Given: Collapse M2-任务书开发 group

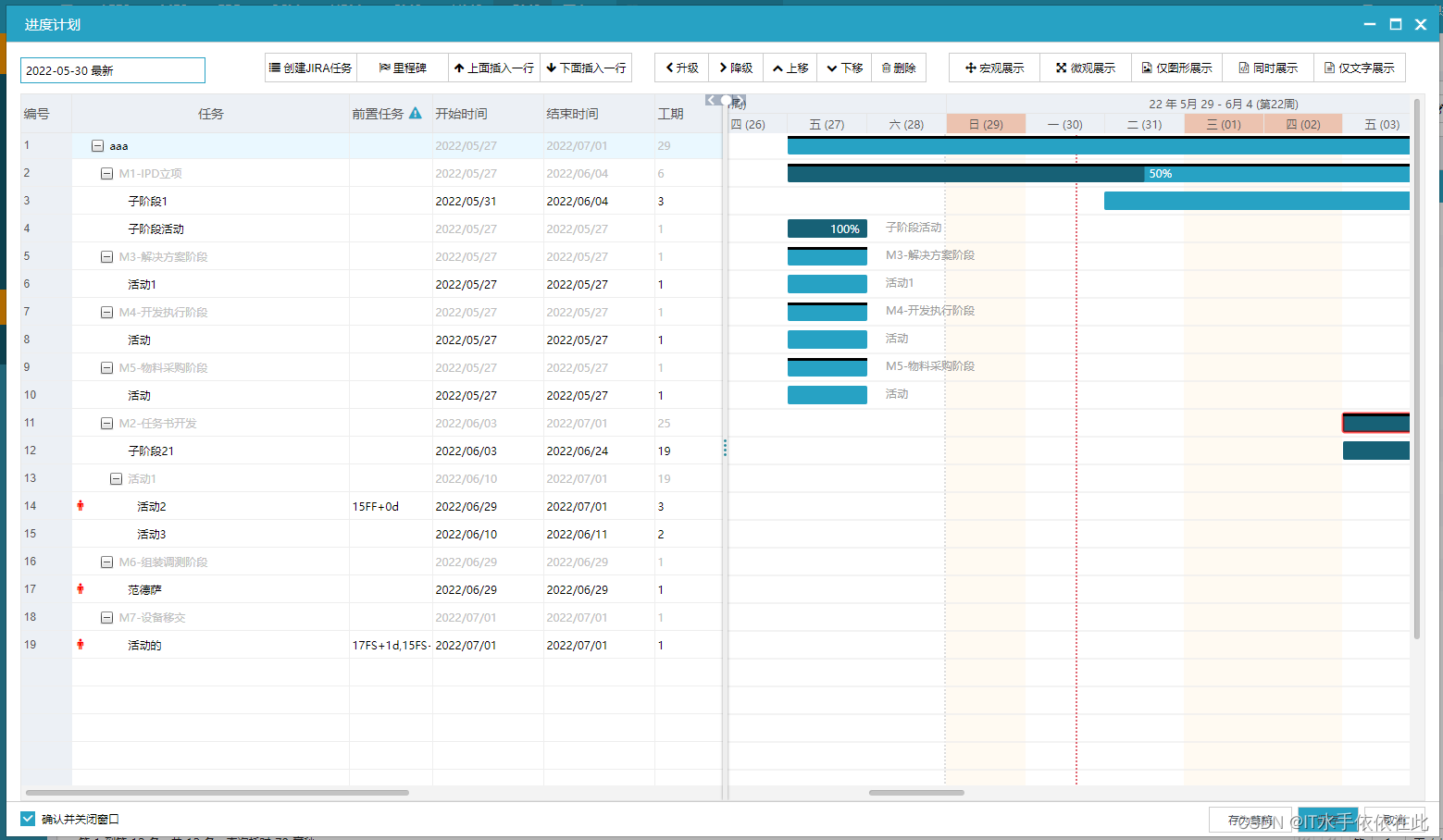Looking at the screenshot, I should click(106, 423).
